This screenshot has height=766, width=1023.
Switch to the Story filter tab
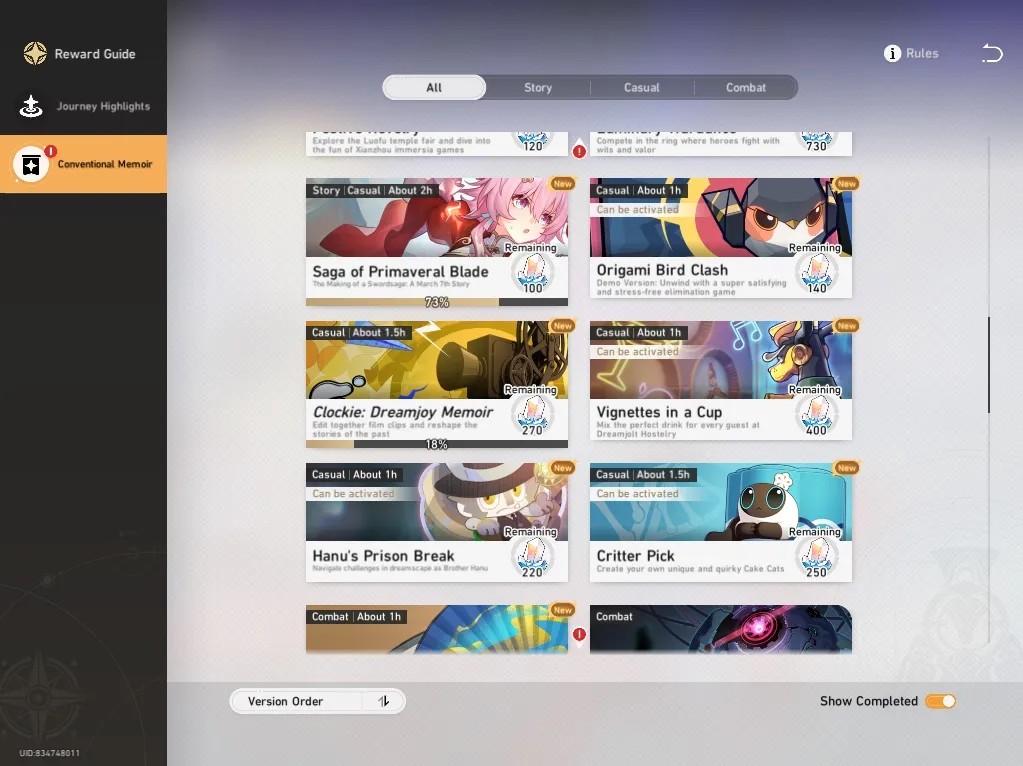point(538,87)
